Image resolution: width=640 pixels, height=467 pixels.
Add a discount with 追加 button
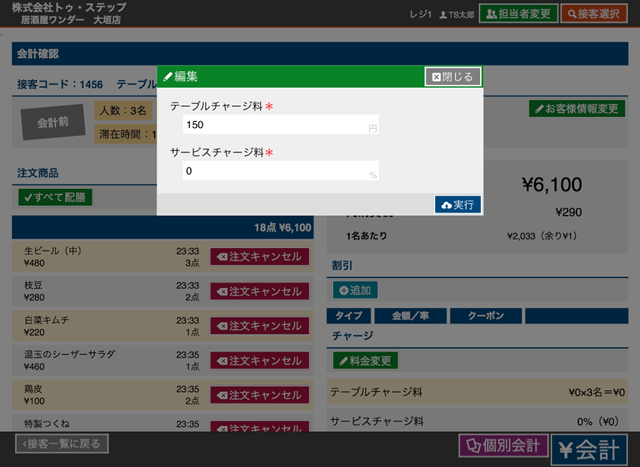click(x=354, y=290)
